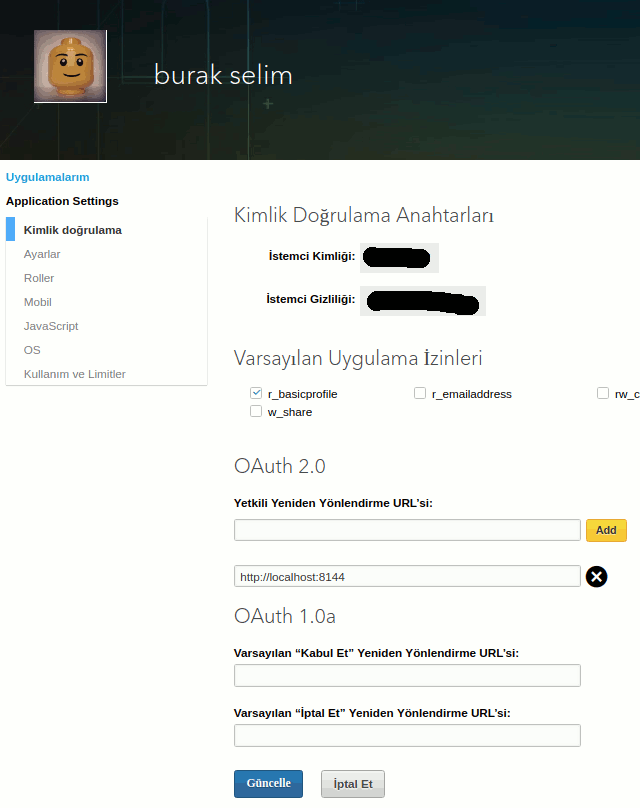Open the Uygulamalarım link
The width and height of the screenshot is (640, 808).
(x=47, y=177)
